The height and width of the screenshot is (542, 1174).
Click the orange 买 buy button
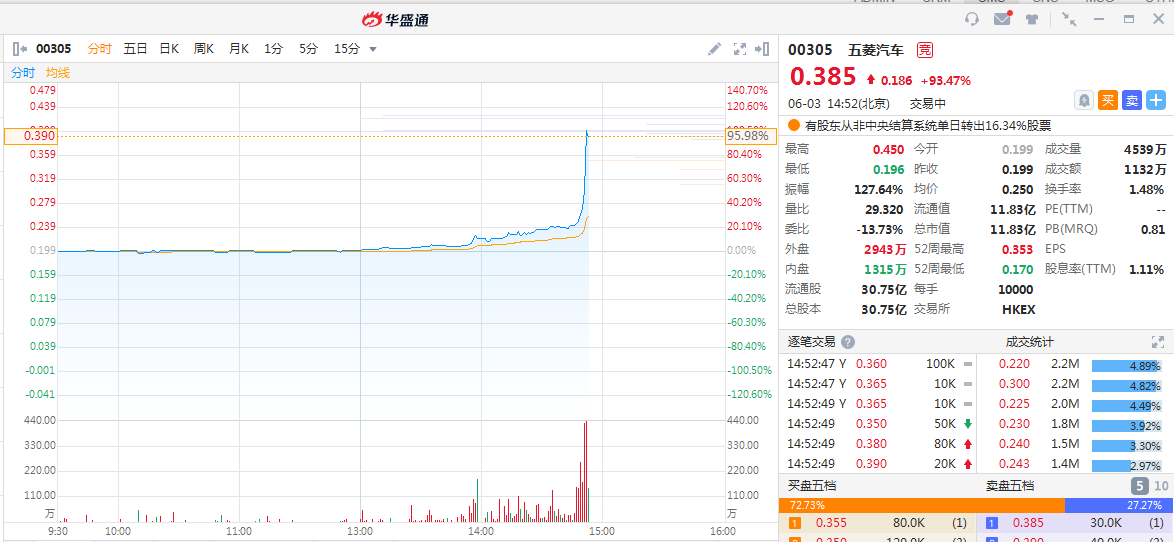1108,100
